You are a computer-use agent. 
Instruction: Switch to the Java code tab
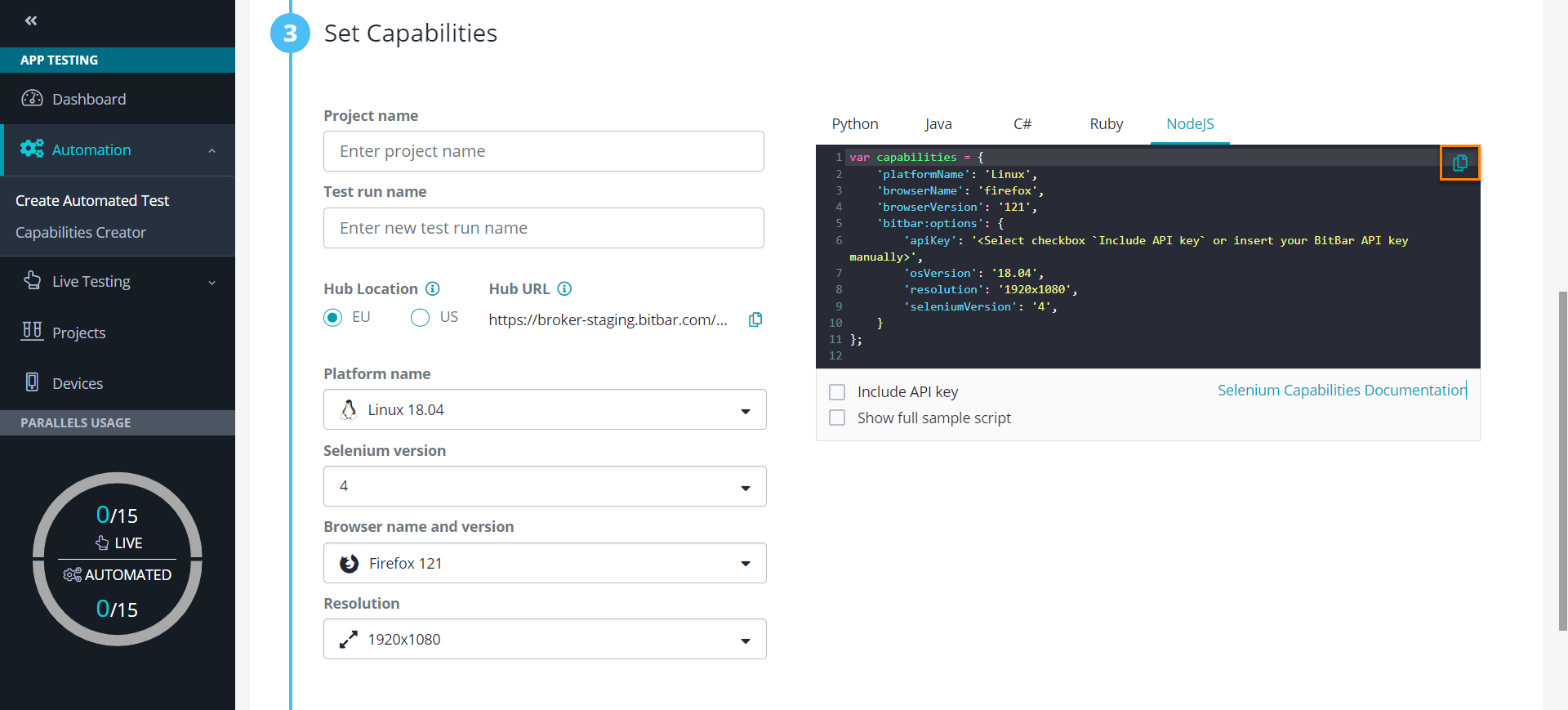click(938, 124)
